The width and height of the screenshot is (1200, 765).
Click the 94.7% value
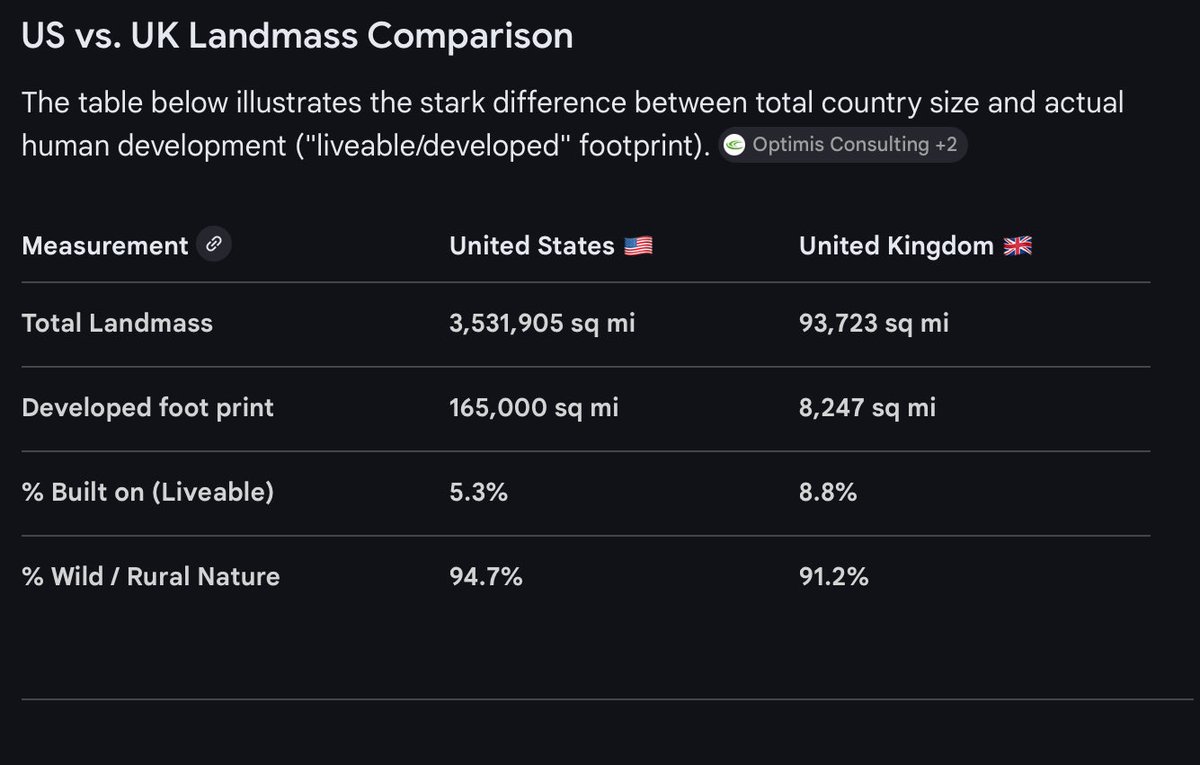[x=486, y=577]
